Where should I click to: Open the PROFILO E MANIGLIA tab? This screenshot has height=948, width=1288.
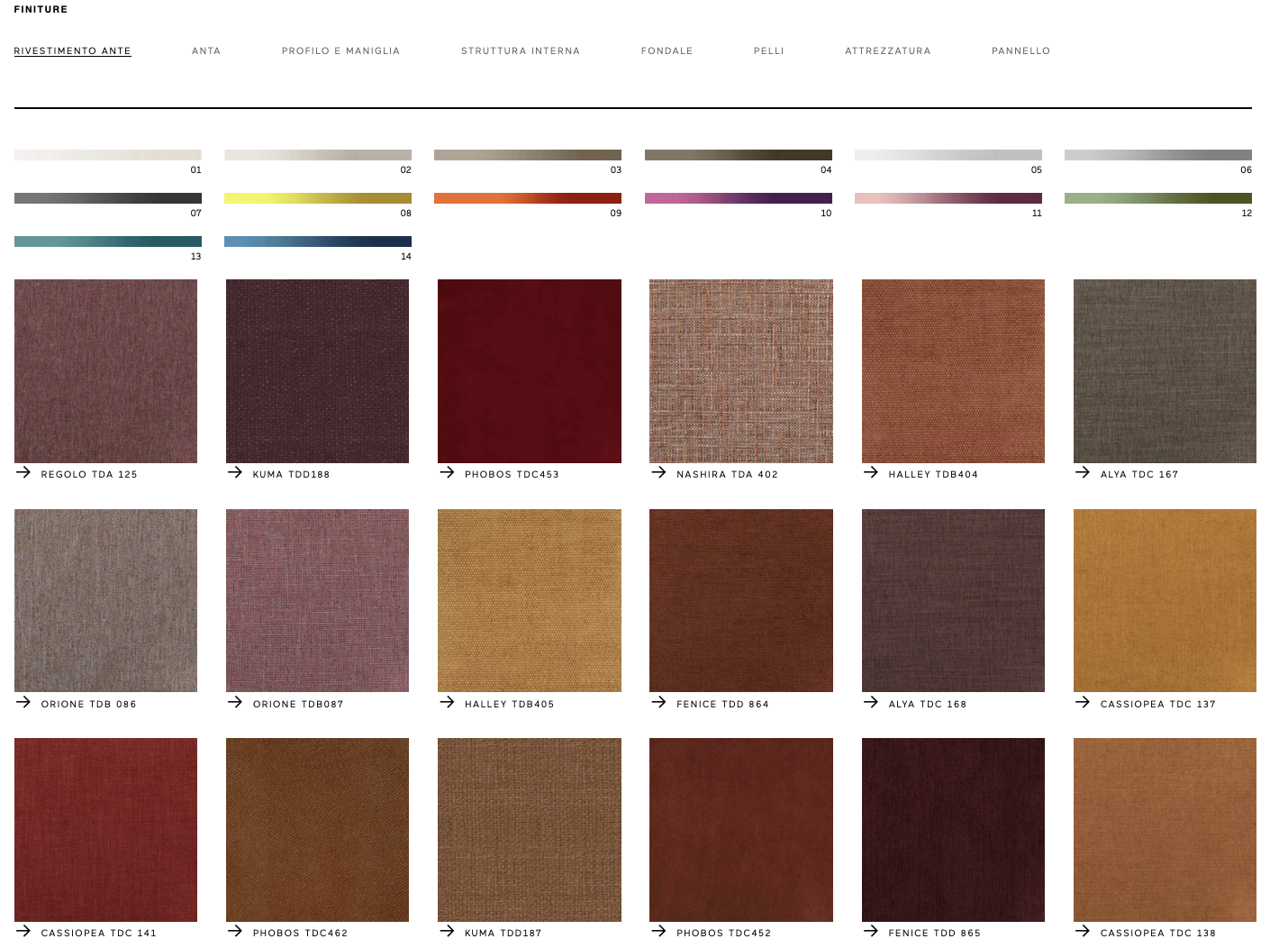click(340, 51)
